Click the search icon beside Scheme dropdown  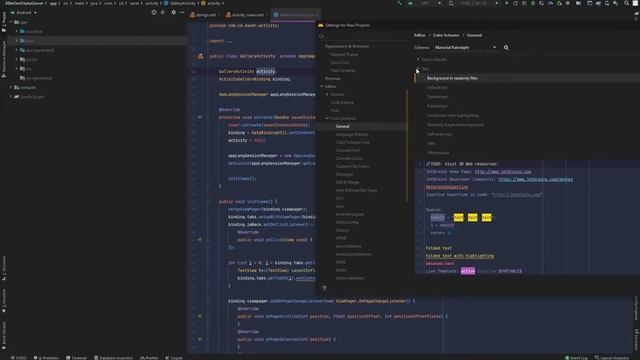click(x=506, y=47)
